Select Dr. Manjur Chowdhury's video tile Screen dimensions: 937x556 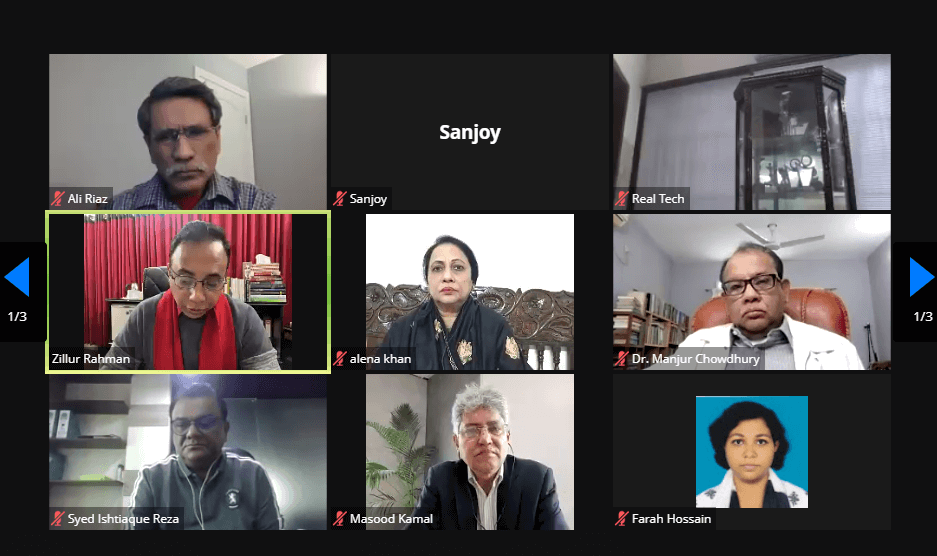coord(752,292)
